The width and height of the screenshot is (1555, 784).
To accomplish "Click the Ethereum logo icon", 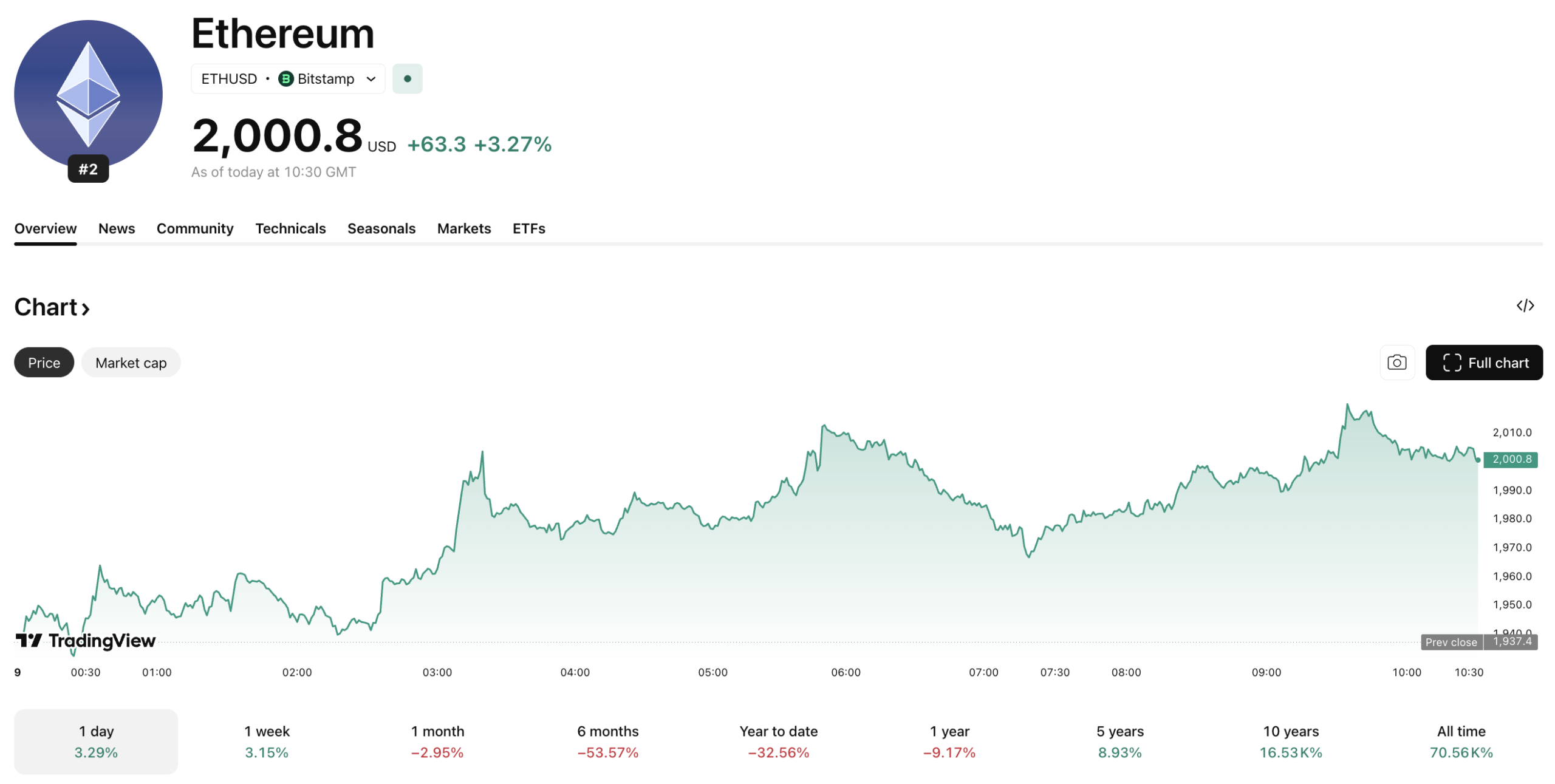I will point(88,94).
